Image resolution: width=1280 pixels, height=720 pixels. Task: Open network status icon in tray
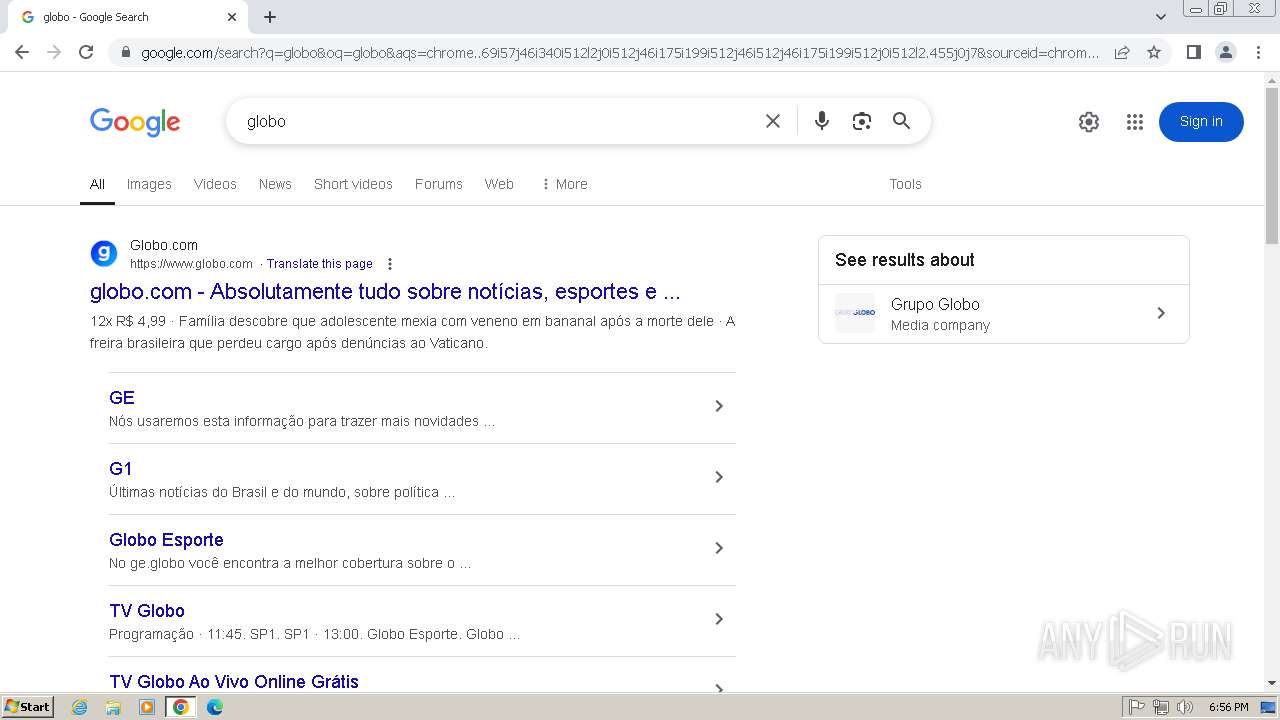coord(1161,707)
